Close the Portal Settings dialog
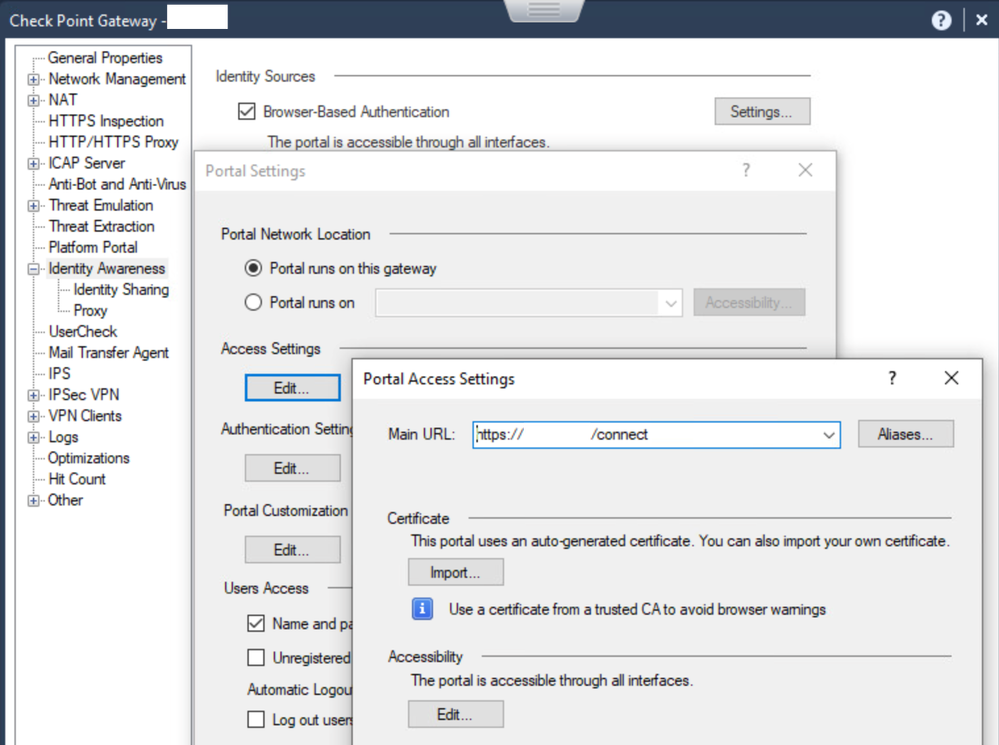This screenshot has height=745, width=999. tap(805, 170)
